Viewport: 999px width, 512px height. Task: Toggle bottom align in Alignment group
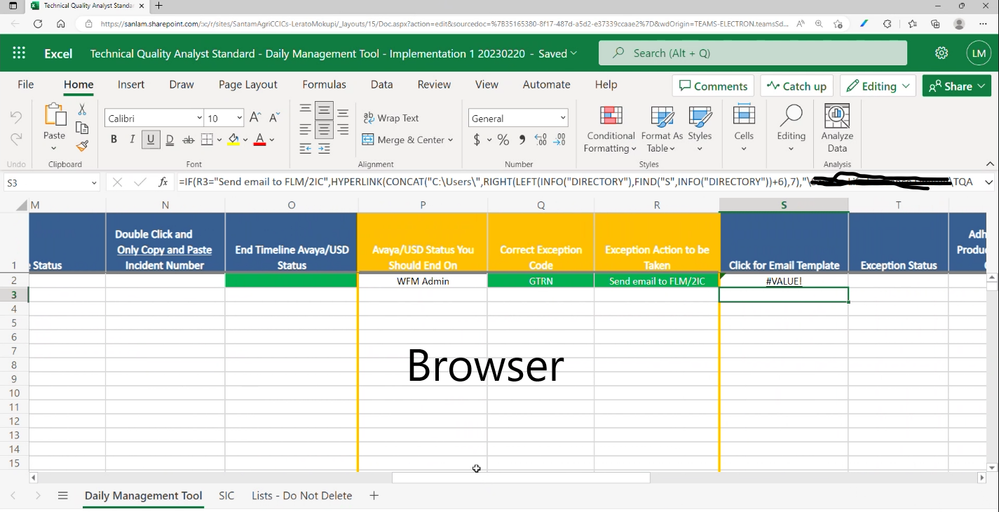(343, 111)
